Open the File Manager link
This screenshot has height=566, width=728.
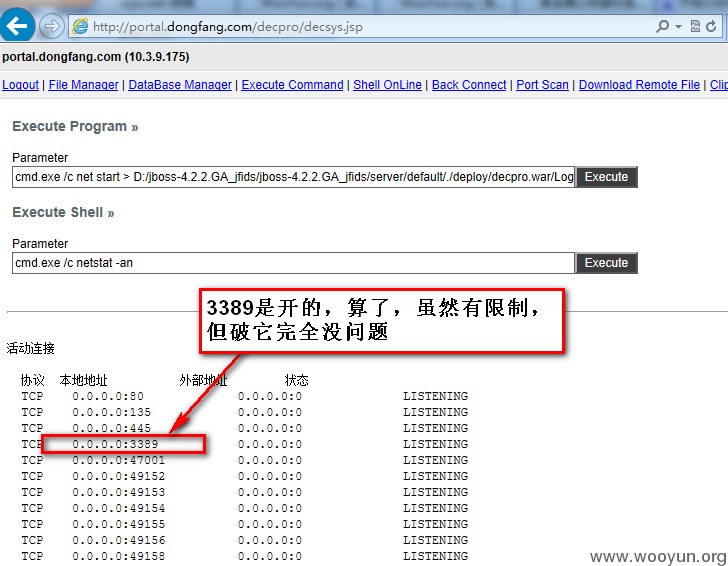84,85
